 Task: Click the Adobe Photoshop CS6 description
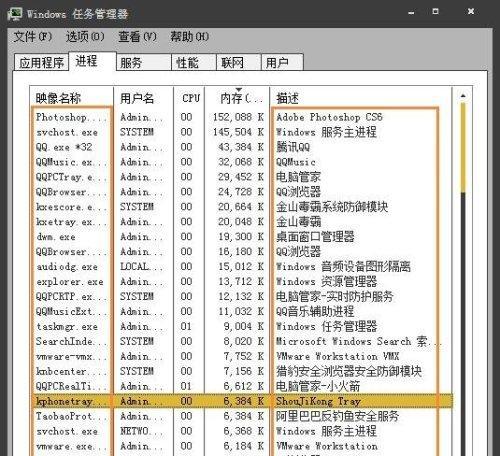(329, 117)
